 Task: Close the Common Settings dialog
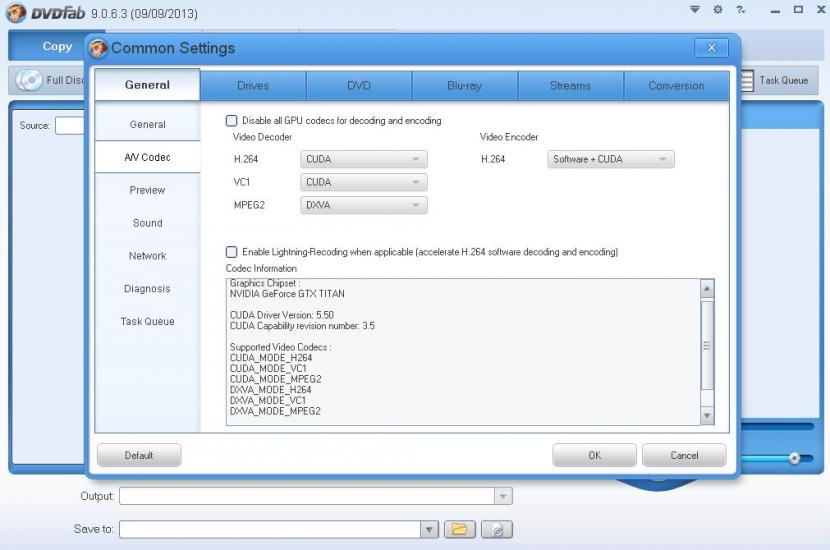(x=711, y=47)
